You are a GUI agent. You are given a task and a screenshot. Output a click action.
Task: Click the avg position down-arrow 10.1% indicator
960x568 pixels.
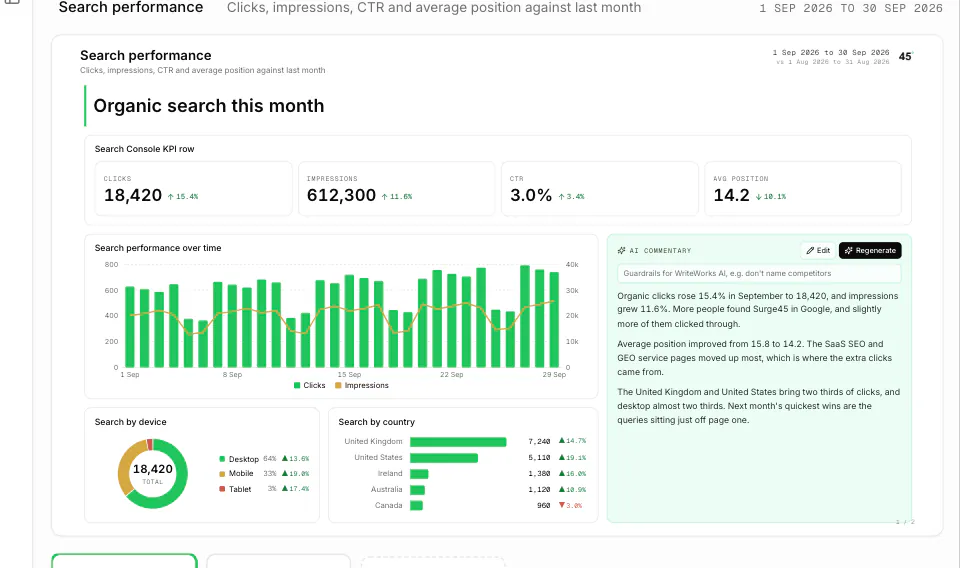tap(771, 196)
